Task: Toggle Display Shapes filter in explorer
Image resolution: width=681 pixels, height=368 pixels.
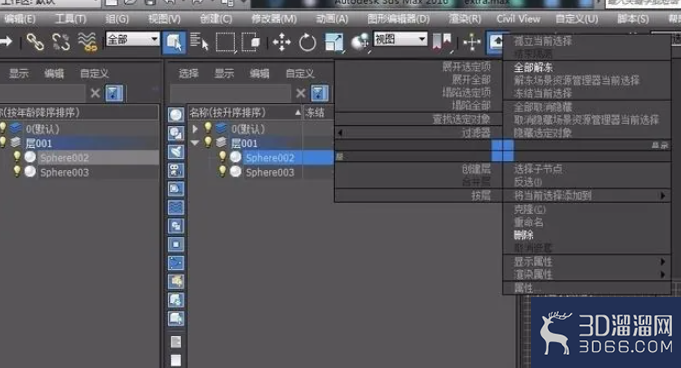Action: [x=176, y=133]
